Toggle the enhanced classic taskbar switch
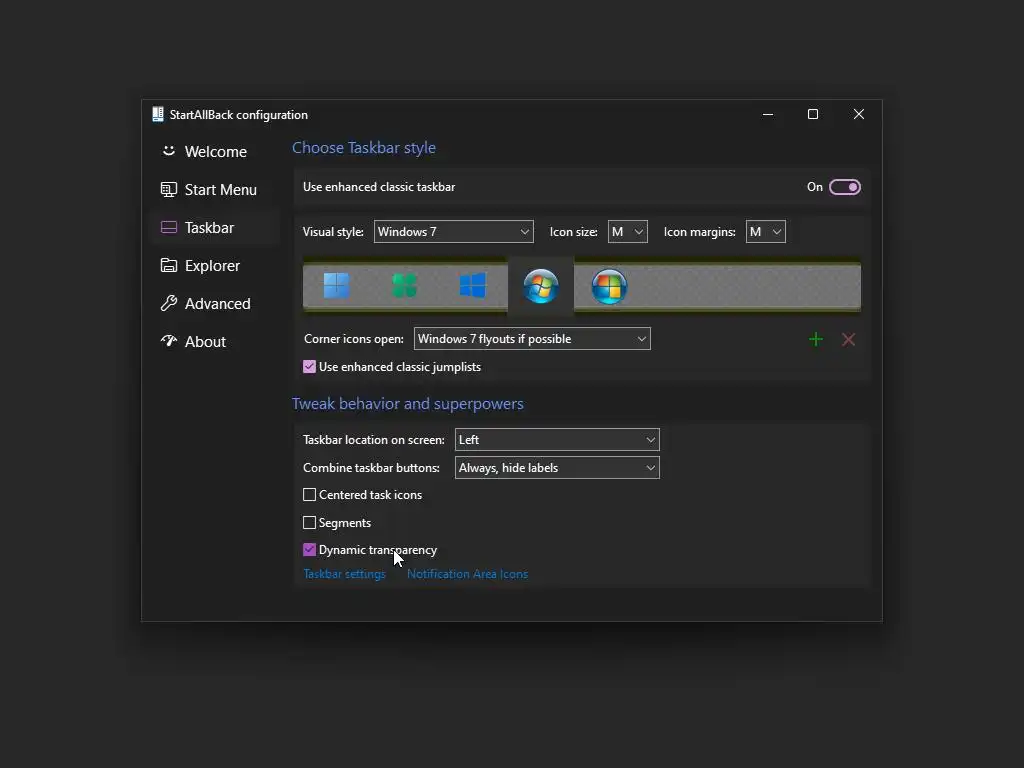Viewport: 1024px width, 768px height. point(844,187)
